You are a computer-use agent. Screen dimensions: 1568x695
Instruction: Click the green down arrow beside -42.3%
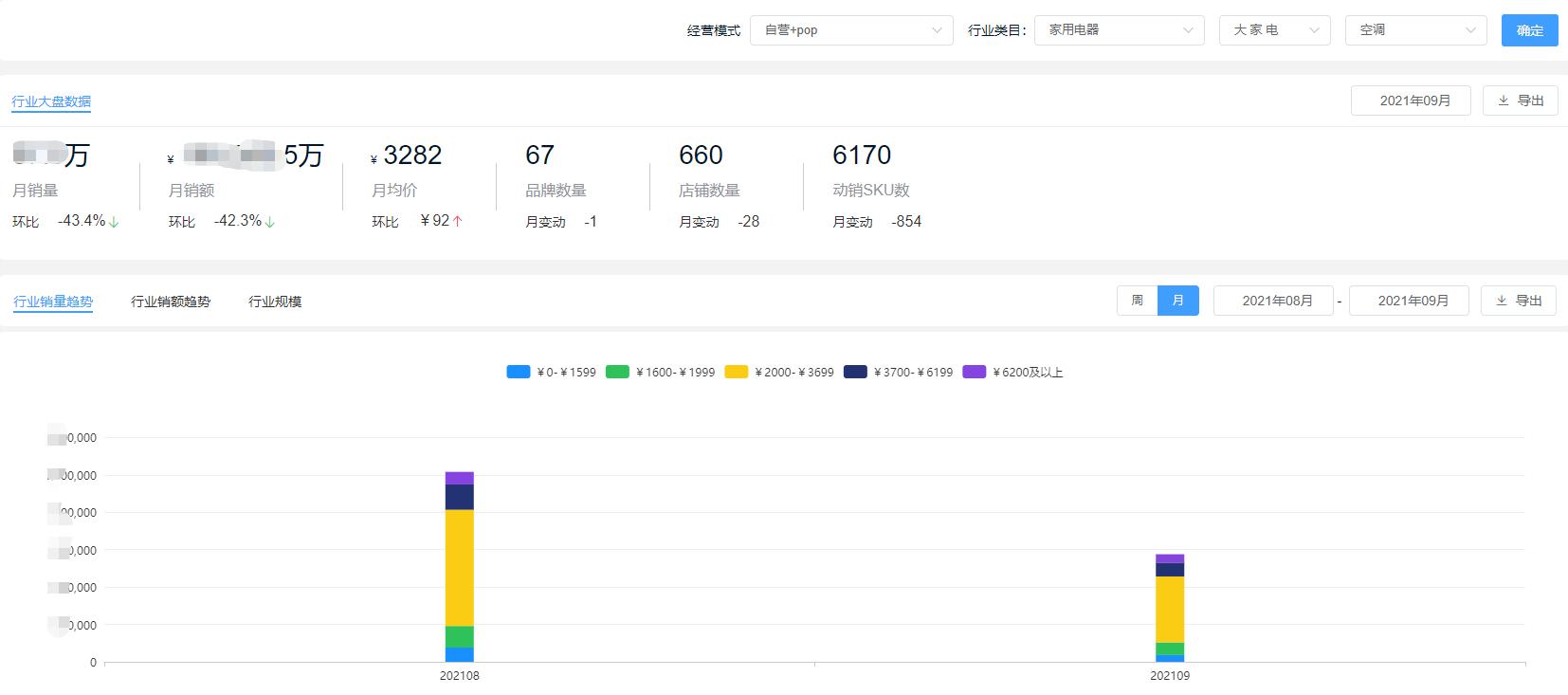[270, 222]
